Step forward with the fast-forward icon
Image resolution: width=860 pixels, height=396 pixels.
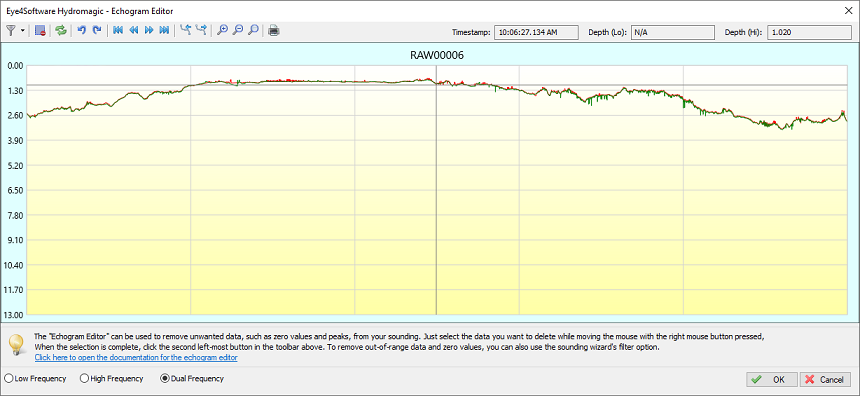pos(149,31)
